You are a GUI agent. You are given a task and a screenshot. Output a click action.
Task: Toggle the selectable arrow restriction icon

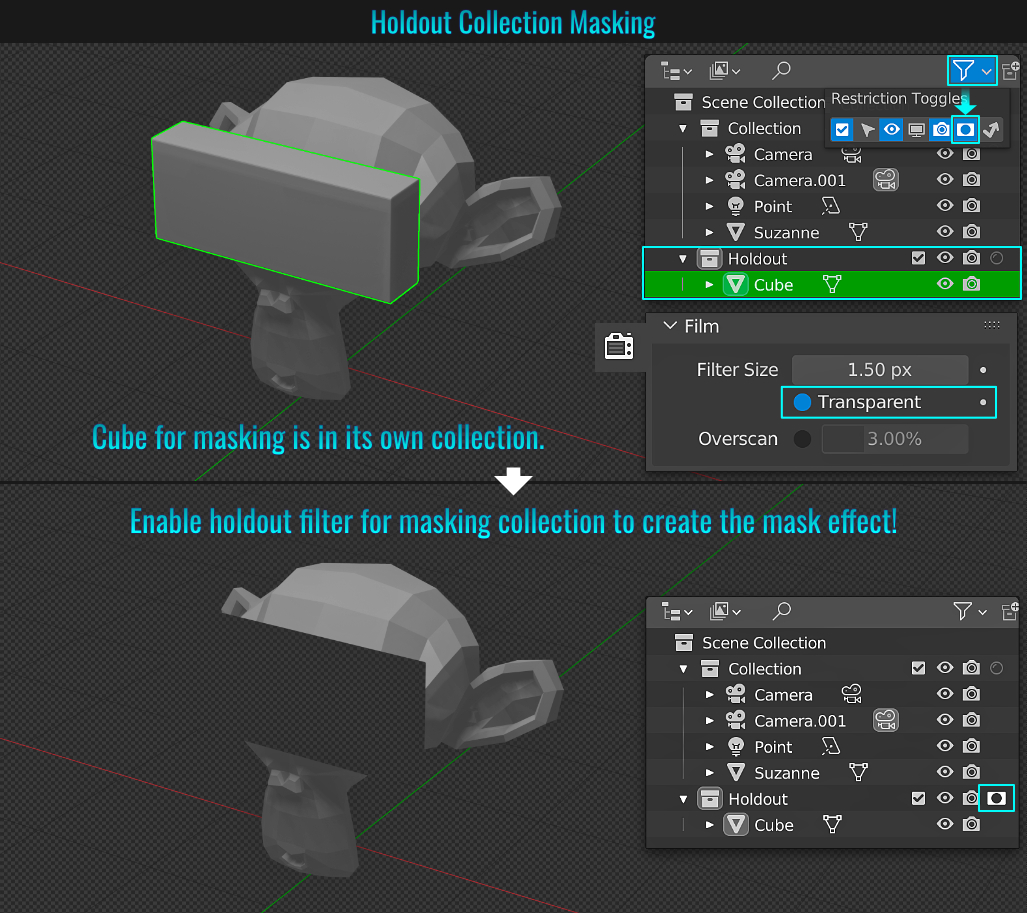(x=867, y=130)
